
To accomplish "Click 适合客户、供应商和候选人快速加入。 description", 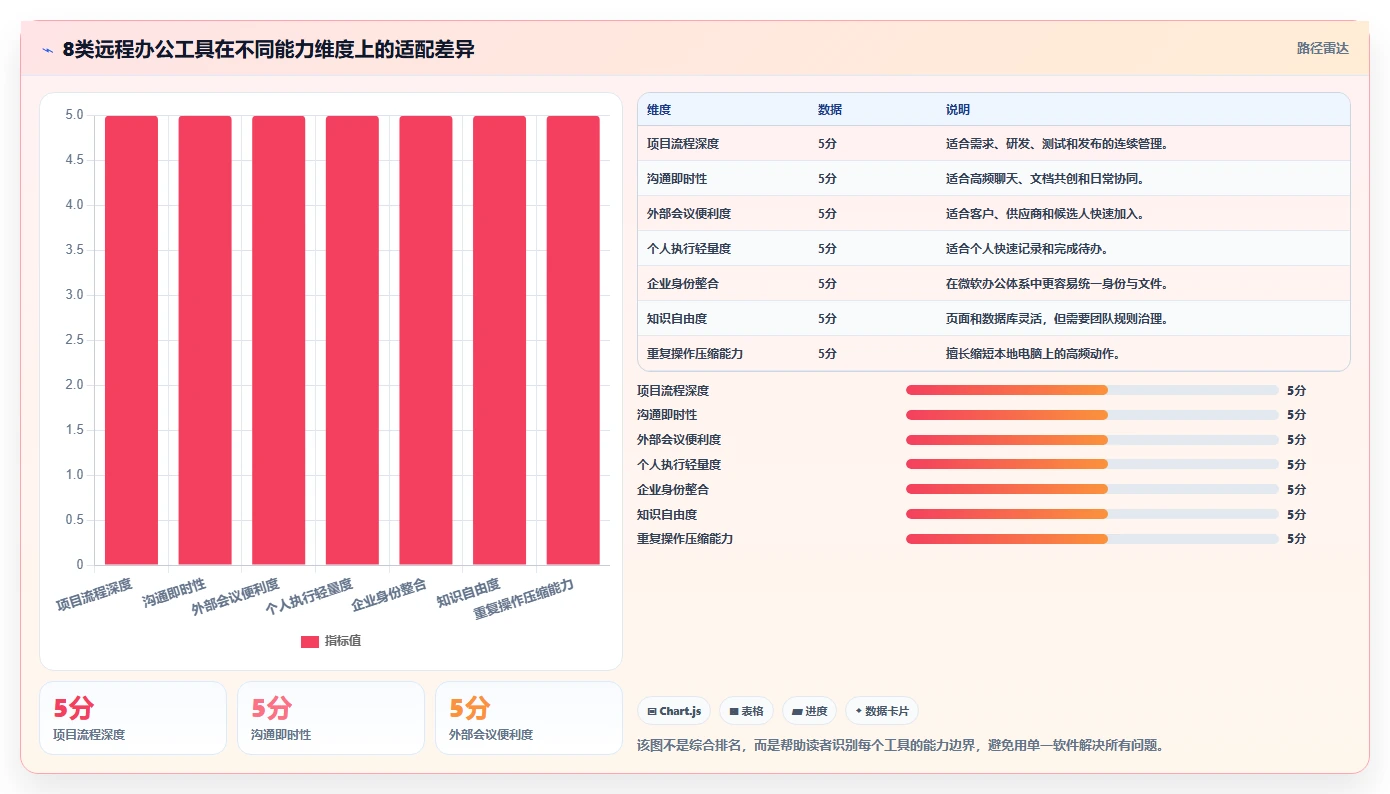I will [1045, 214].
